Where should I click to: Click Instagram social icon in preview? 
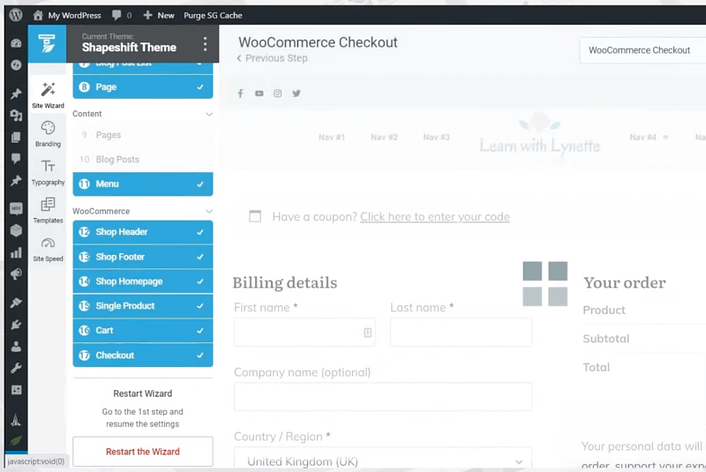tap(278, 93)
